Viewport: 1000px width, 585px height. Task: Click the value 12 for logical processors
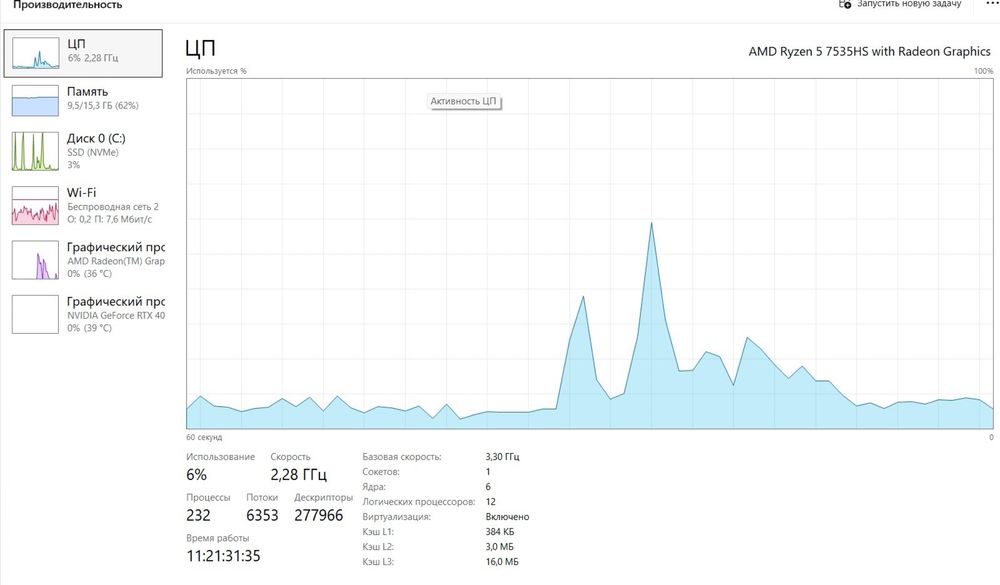pyautogui.click(x=490, y=502)
